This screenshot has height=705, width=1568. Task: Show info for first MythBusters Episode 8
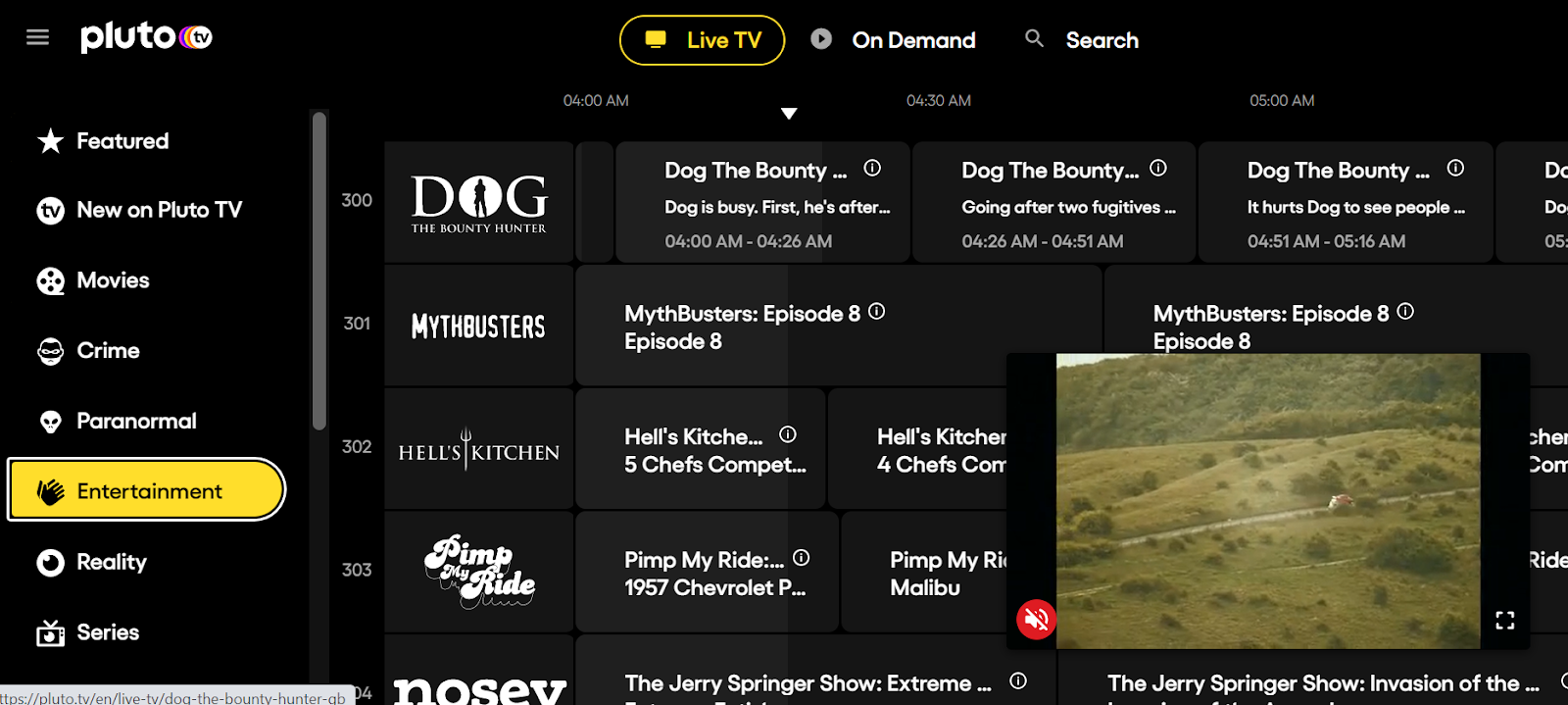click(x=877, y=312)
